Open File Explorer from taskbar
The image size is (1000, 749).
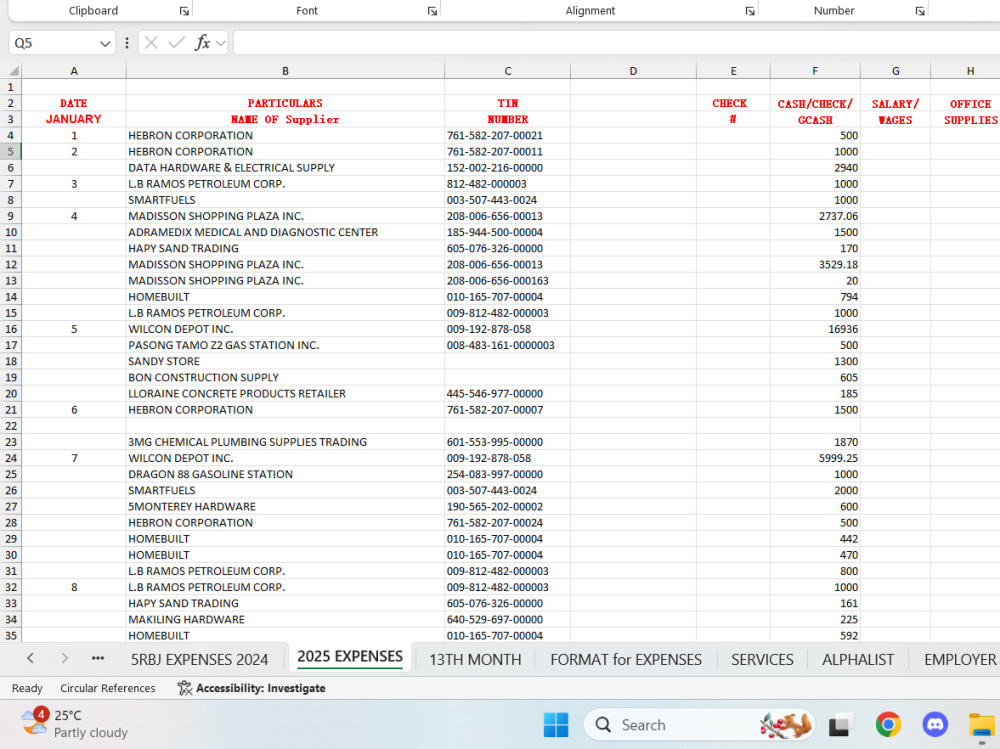(982, 725)
